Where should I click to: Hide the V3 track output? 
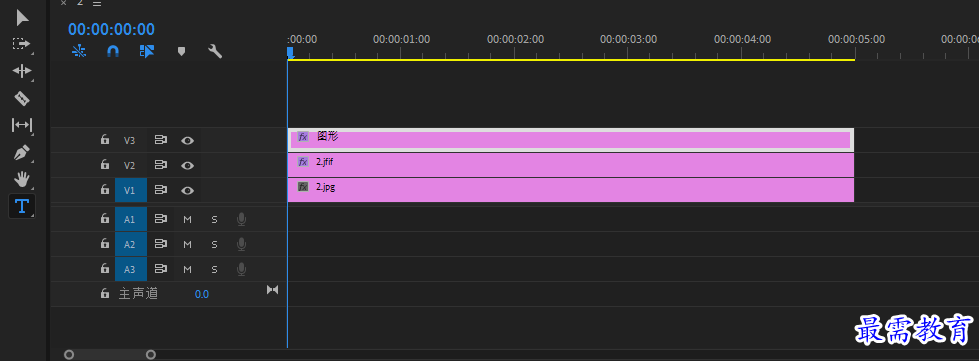click(187, 141)
